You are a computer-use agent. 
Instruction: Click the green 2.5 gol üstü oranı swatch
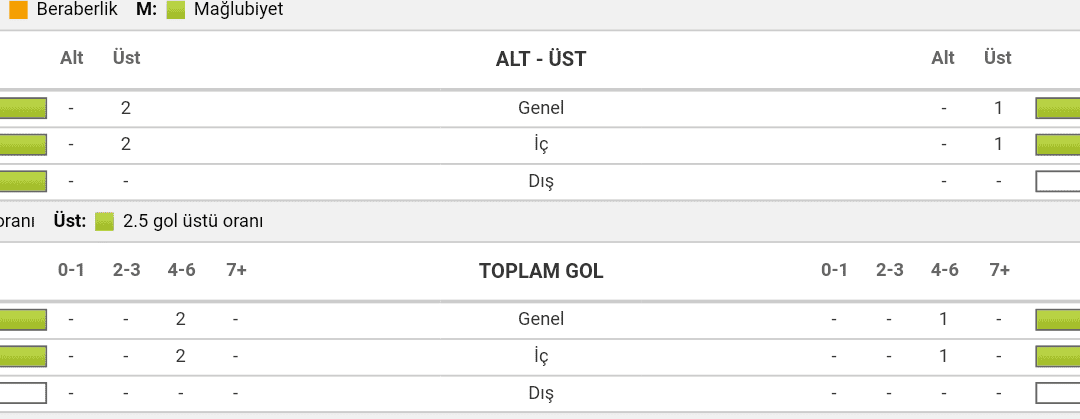104,221
